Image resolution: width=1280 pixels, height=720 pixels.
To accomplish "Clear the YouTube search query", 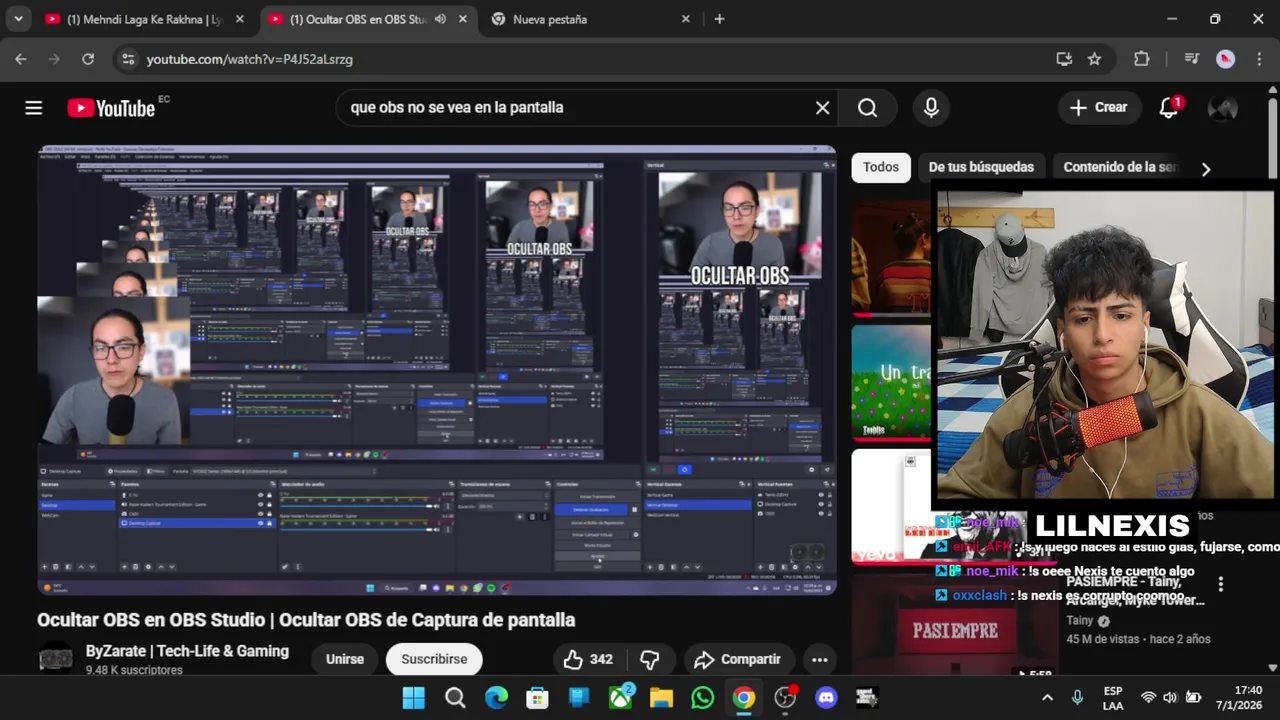I will (822, 108).
